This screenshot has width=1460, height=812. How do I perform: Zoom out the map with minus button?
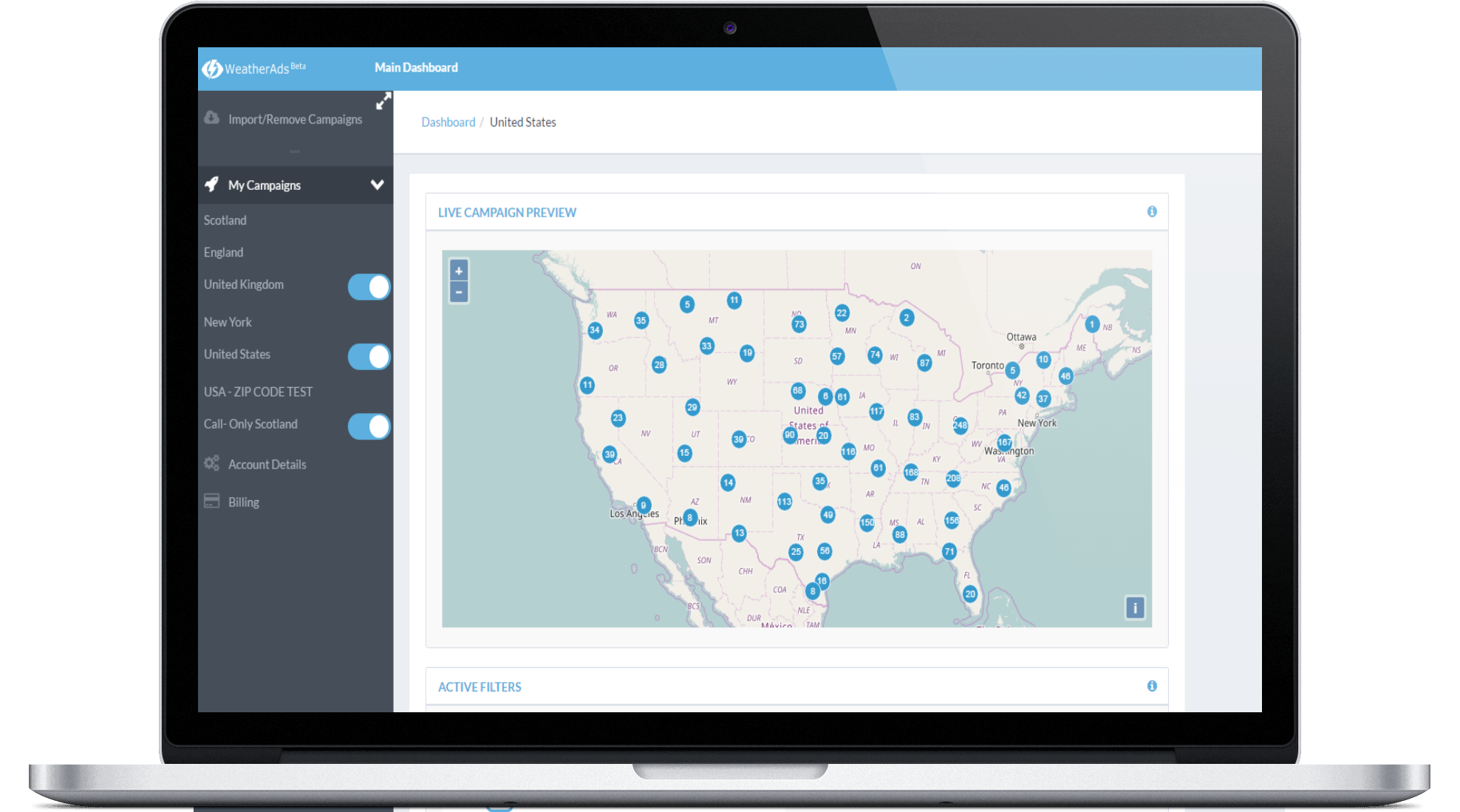click(459, 293)
